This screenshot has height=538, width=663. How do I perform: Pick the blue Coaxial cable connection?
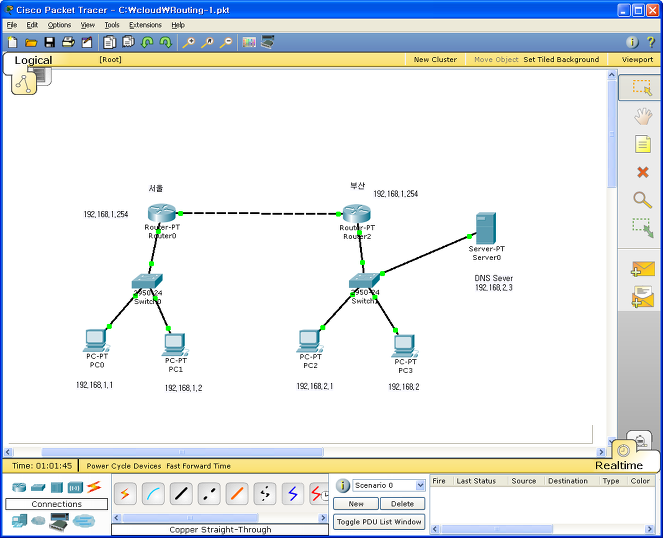[293, 494]
